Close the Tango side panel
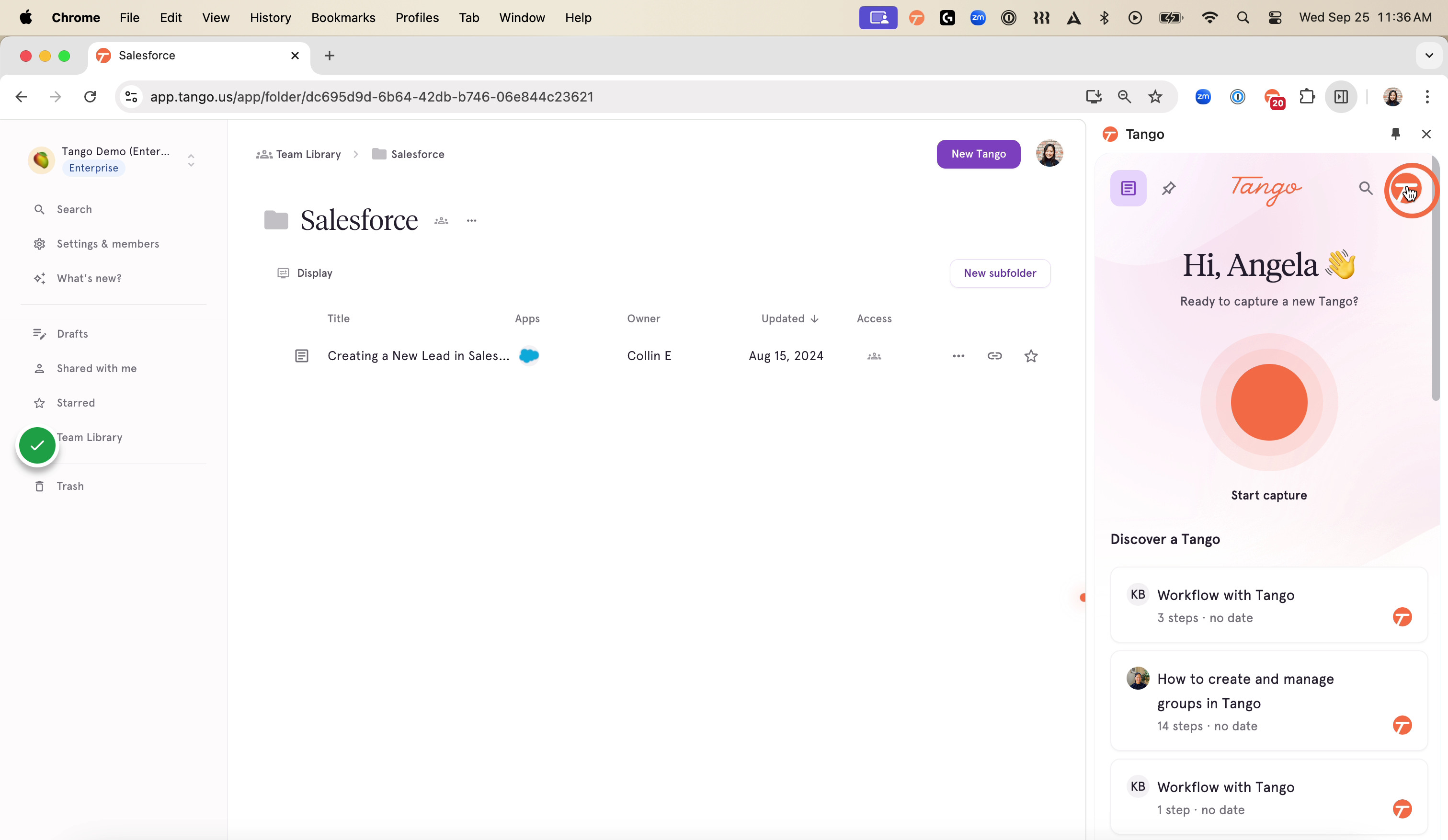Image resolution: width=1448 pixels, height=840 pixels. [x=1426, y=134]
